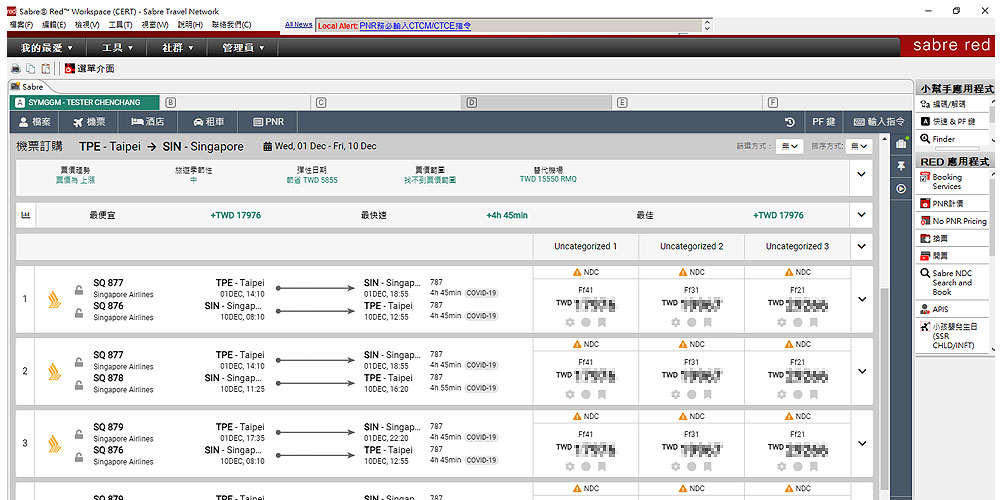
Task: Click lock icon beside SQ 877 in row 1
Action: [x=78, y=290]
